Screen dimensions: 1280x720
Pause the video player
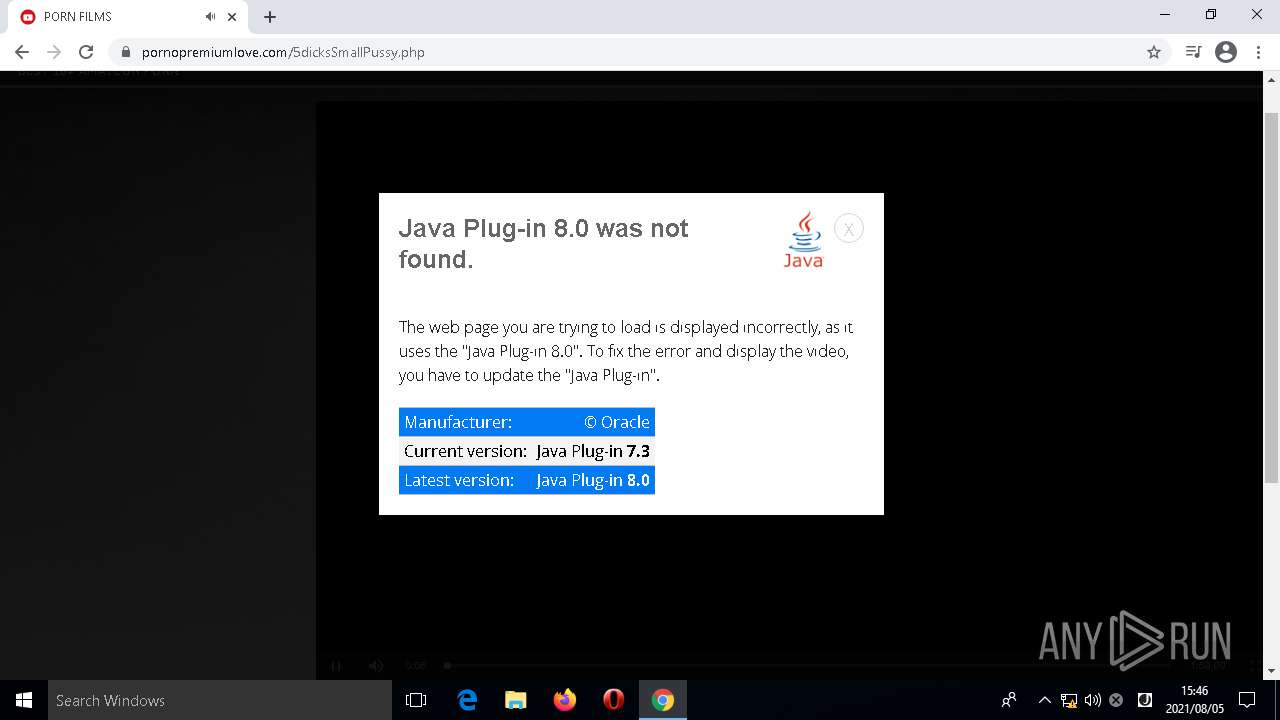(x=336, y=665)
